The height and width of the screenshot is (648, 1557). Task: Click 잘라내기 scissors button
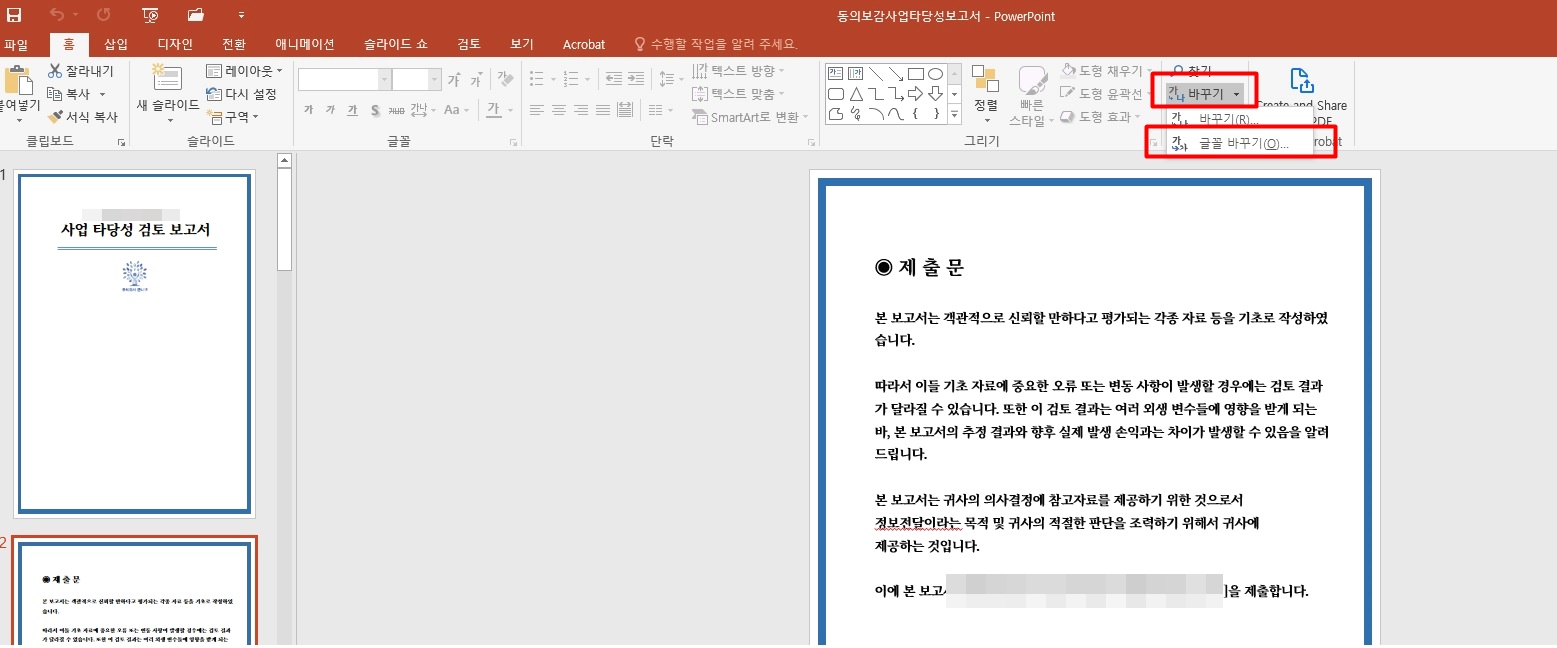(81, 71)
